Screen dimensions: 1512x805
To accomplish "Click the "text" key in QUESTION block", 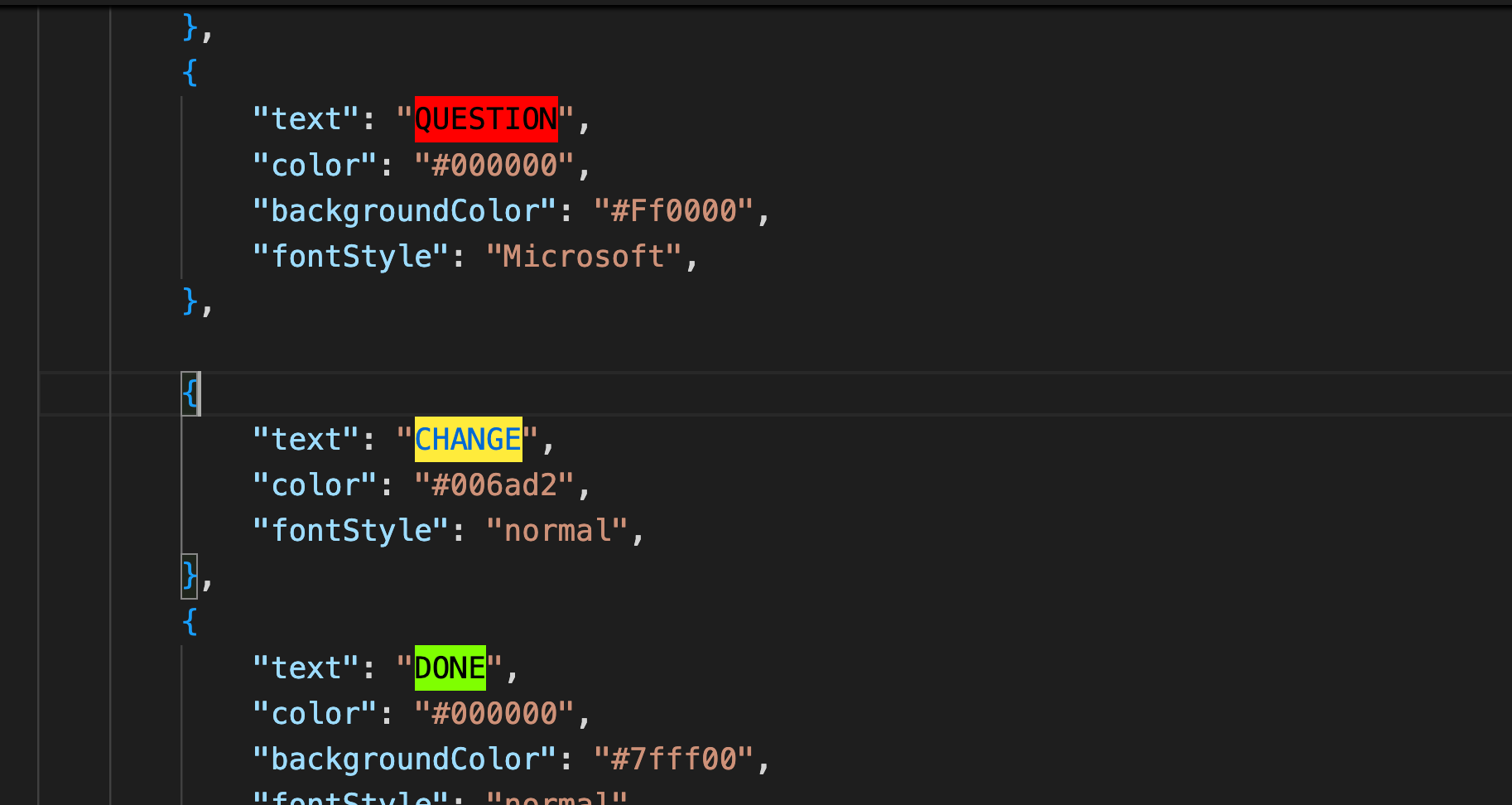I will 306,119.
